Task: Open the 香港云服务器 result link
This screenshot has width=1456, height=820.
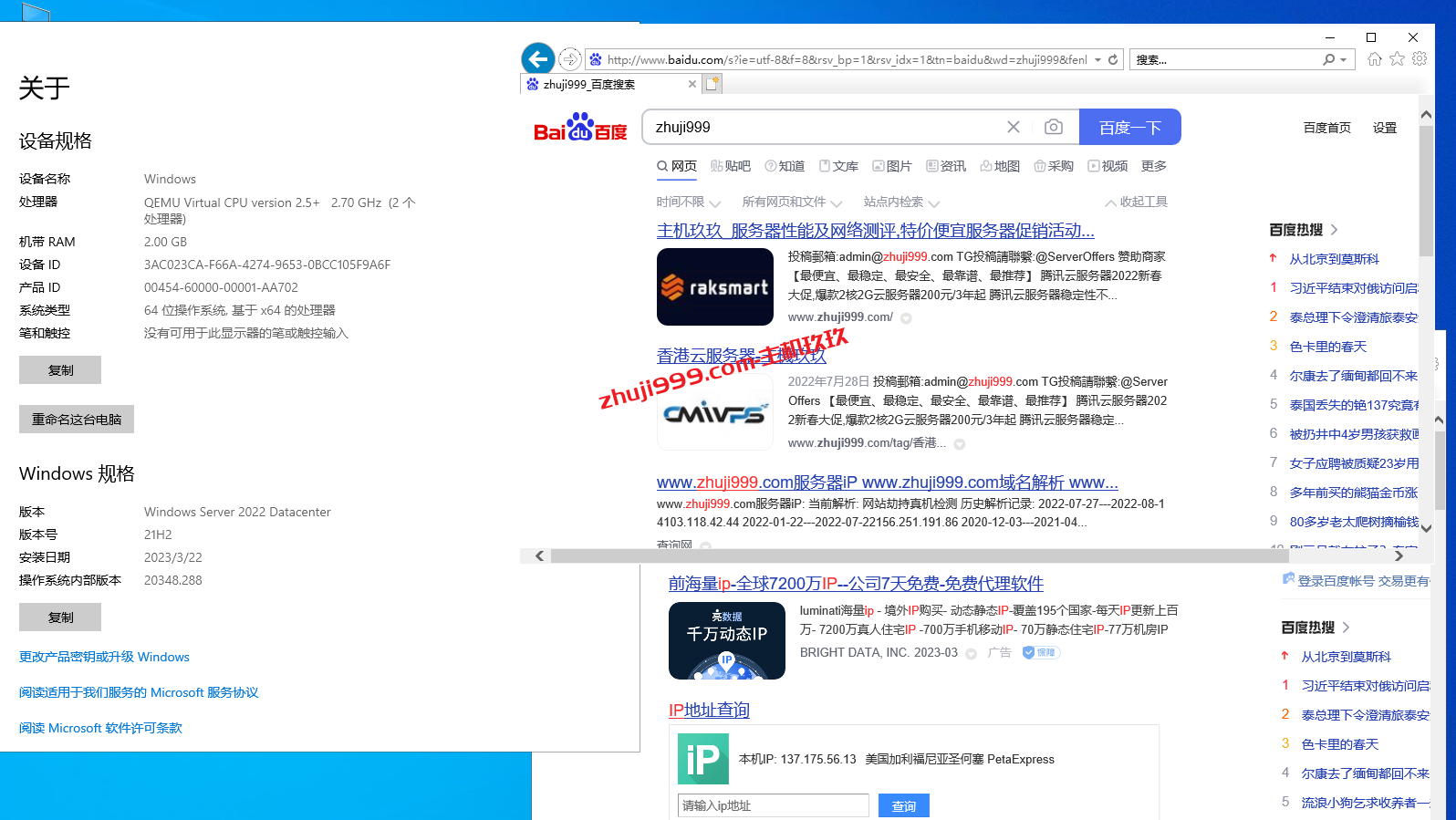Action: (x=742, y=356)
